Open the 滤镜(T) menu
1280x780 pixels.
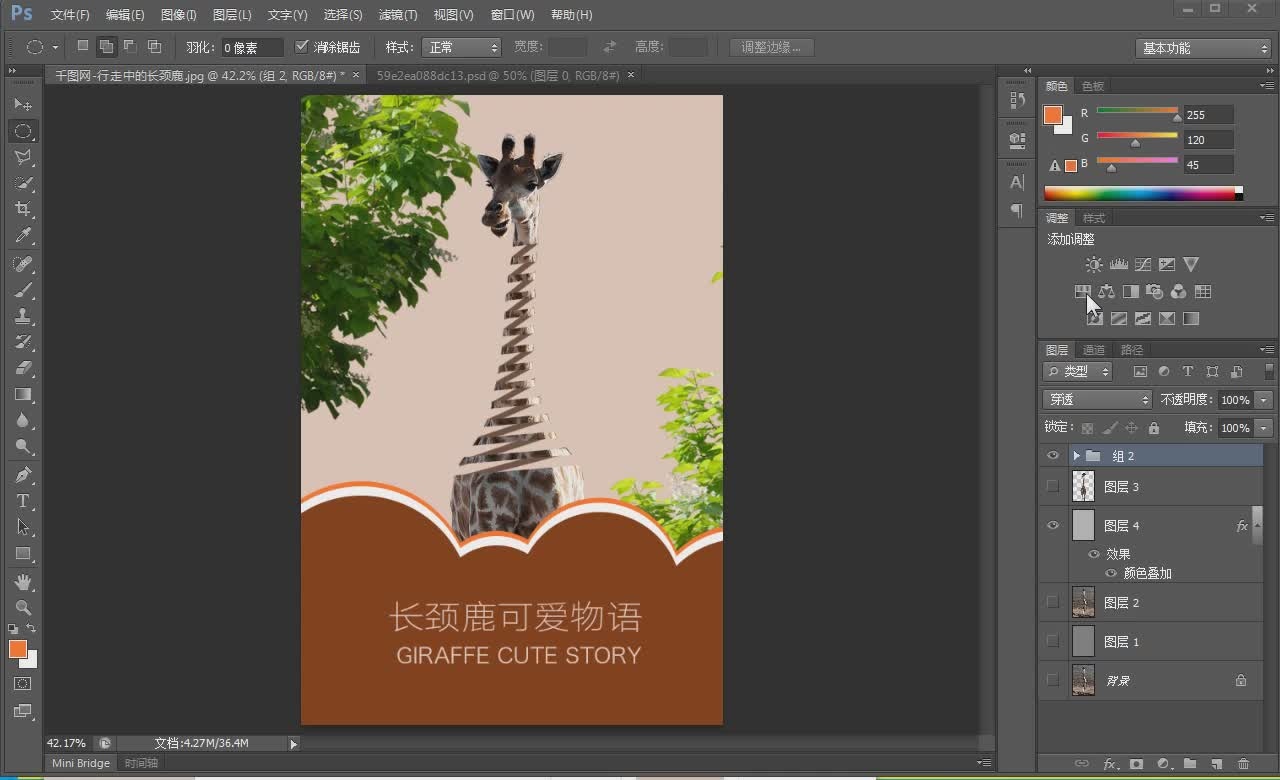[x=398, y=15]
